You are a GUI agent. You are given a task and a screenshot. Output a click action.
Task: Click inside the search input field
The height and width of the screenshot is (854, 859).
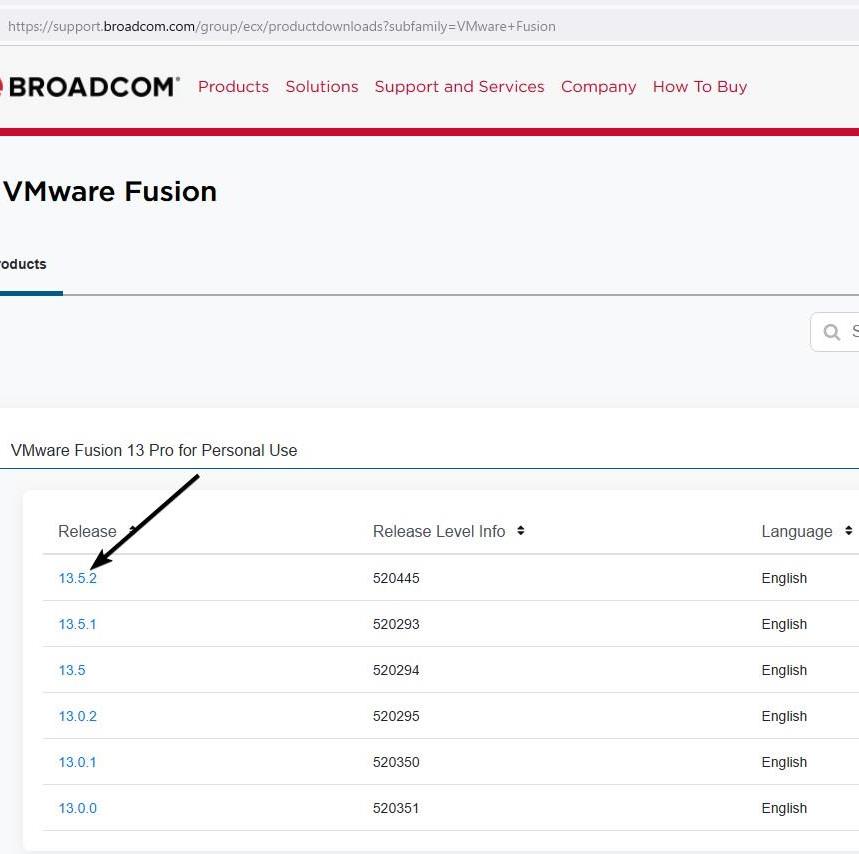[850, 331]
